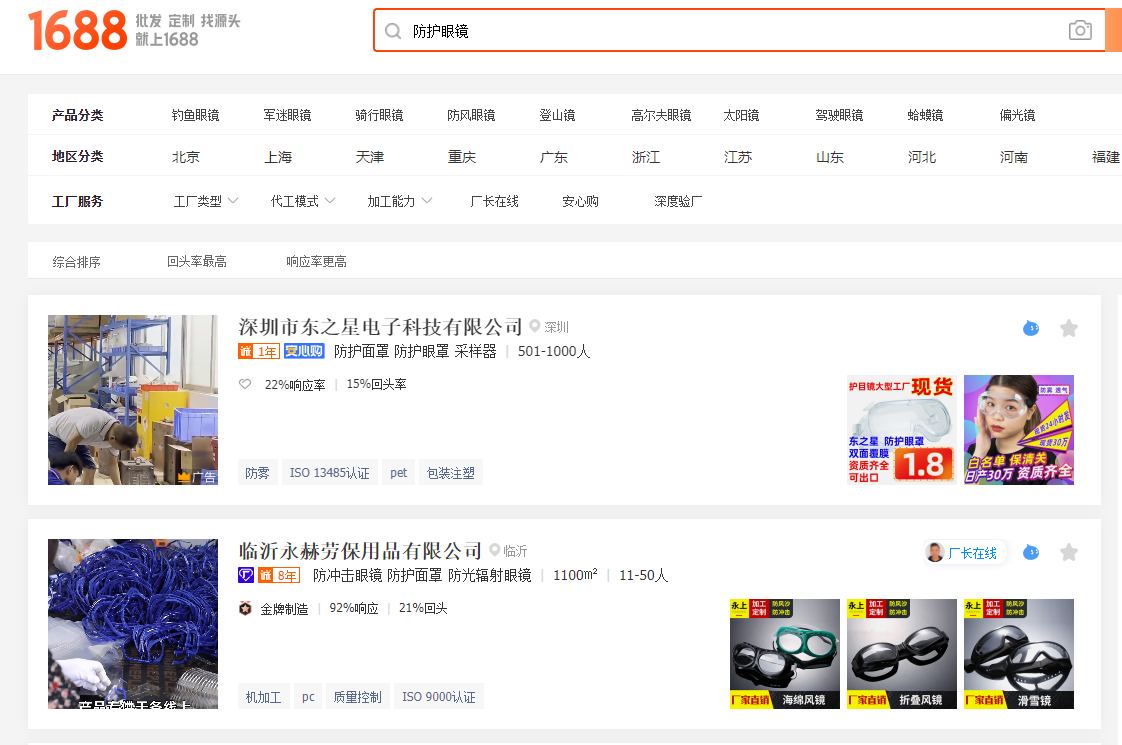Open 深圳市东之星电子科技有限公司 company page
Viewport: 1122px width, 745px height.
click(x=380, y=327)
